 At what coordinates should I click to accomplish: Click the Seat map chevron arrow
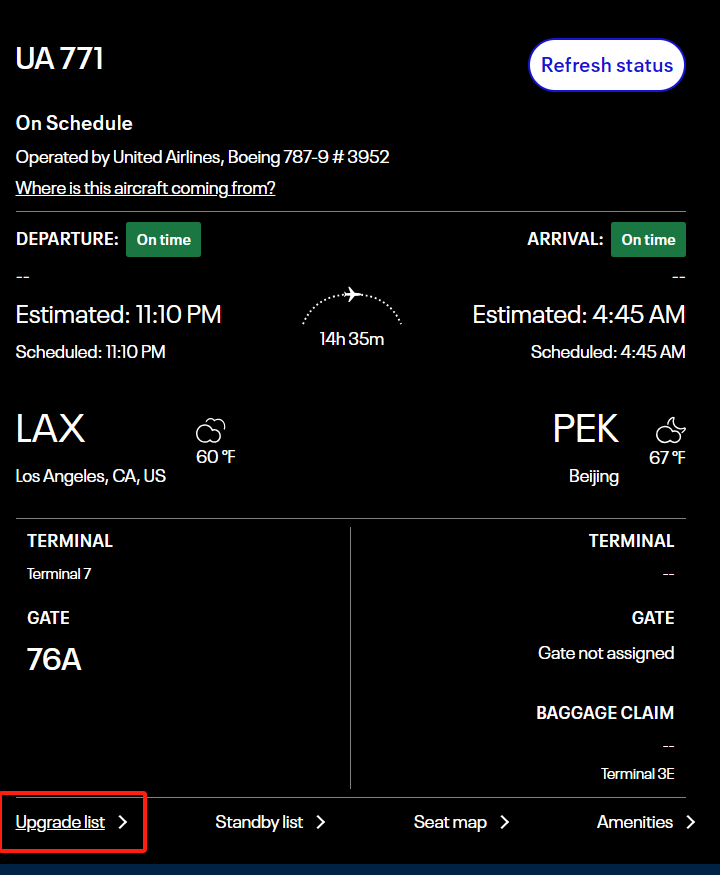(505, 822)
